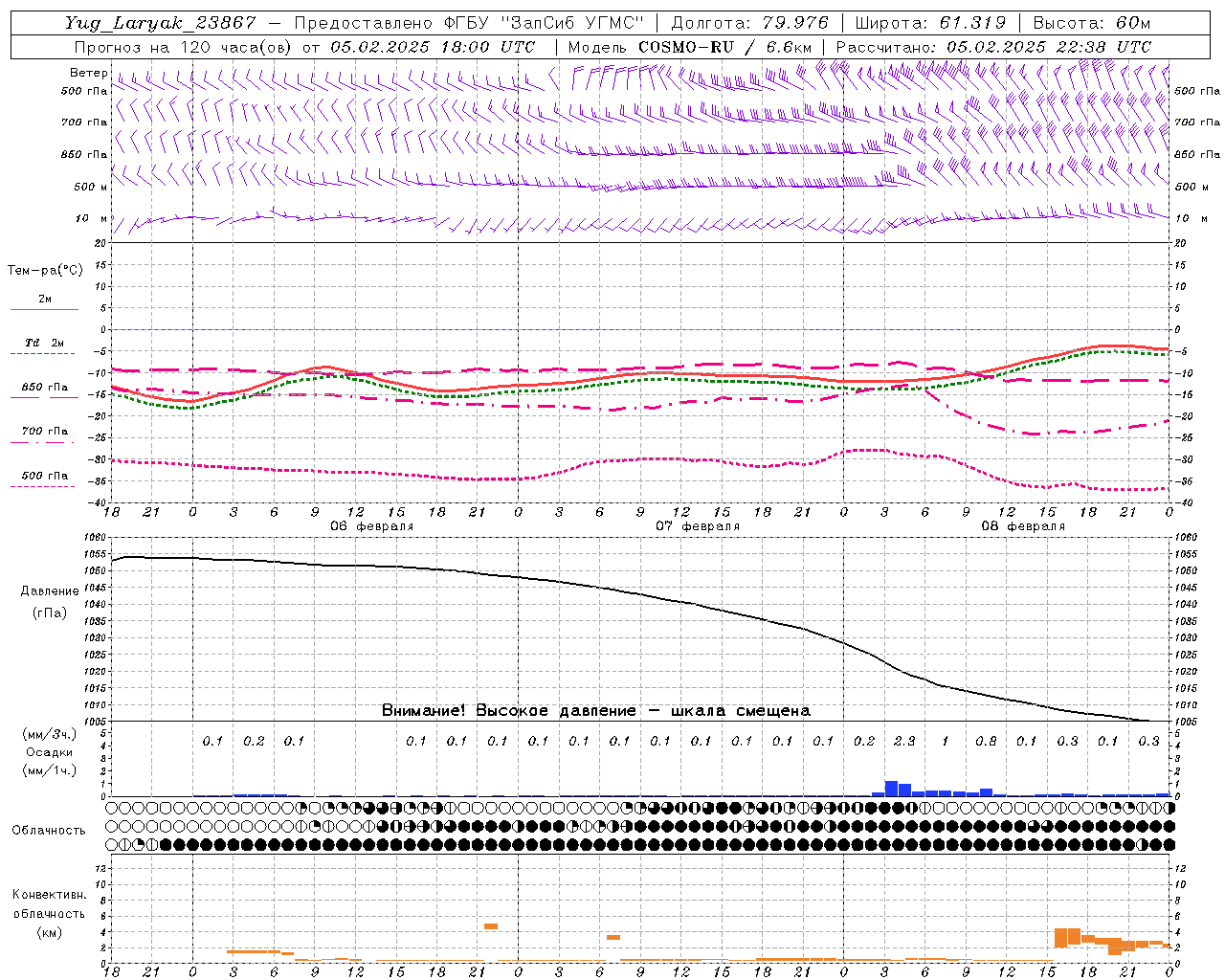This screenshot has height=980, width=1225.
Task: Click the (мм/3ч.) unit label
Action: point(49,735)
